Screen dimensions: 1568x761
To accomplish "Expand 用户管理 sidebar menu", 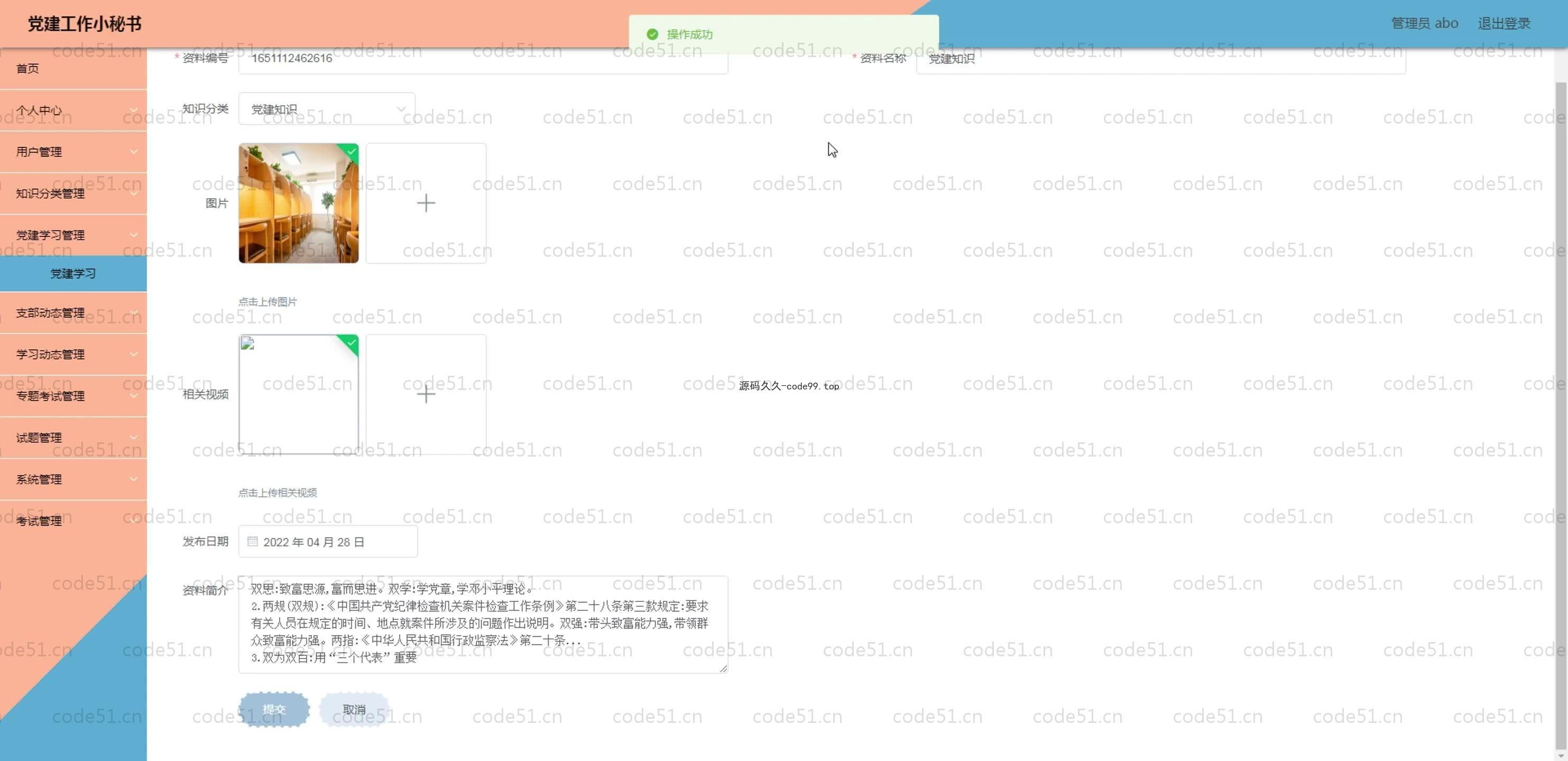I will (x=73, y=152).
